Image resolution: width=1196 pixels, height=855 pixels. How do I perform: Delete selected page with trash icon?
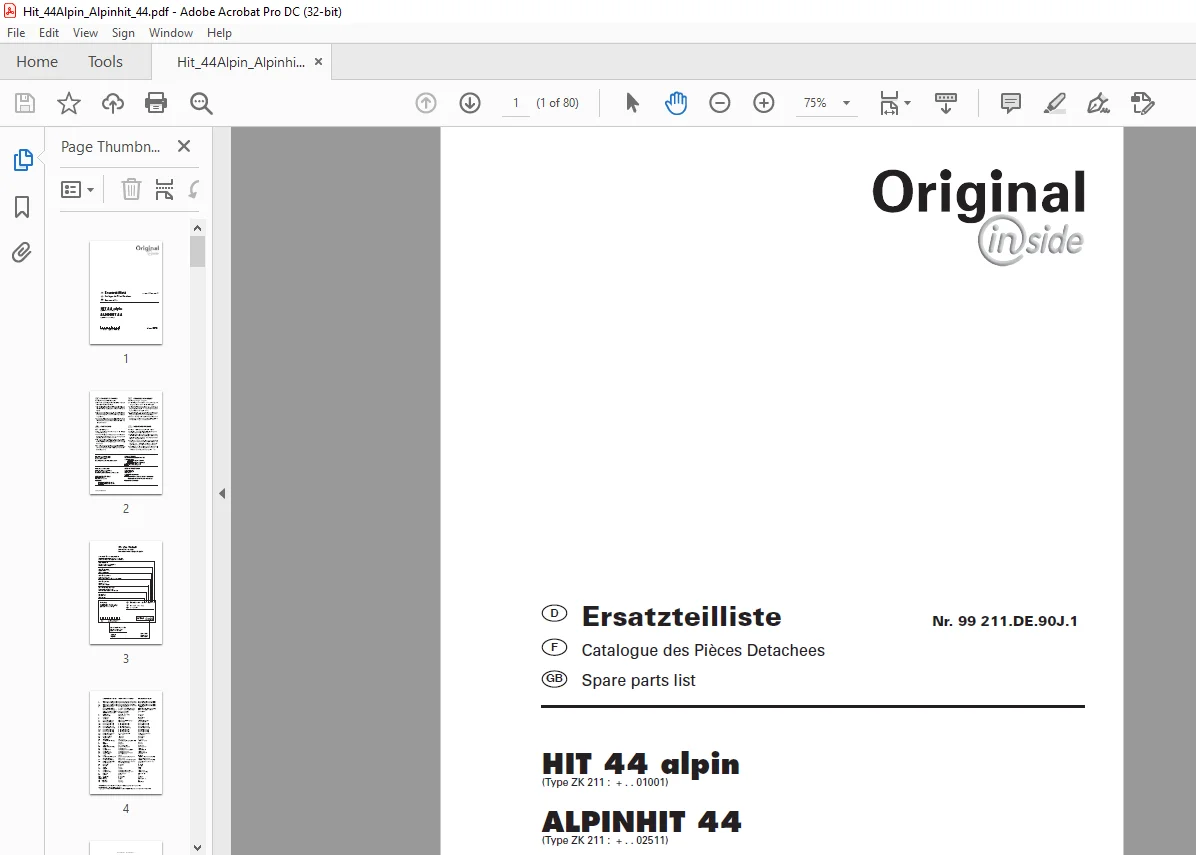(x=131, y=189)
